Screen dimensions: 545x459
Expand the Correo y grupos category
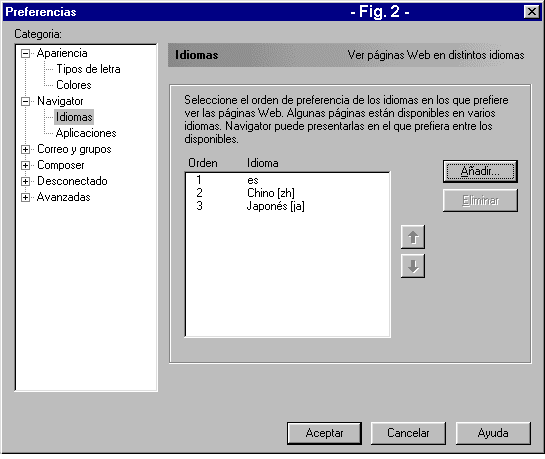[x=25, y=149]
